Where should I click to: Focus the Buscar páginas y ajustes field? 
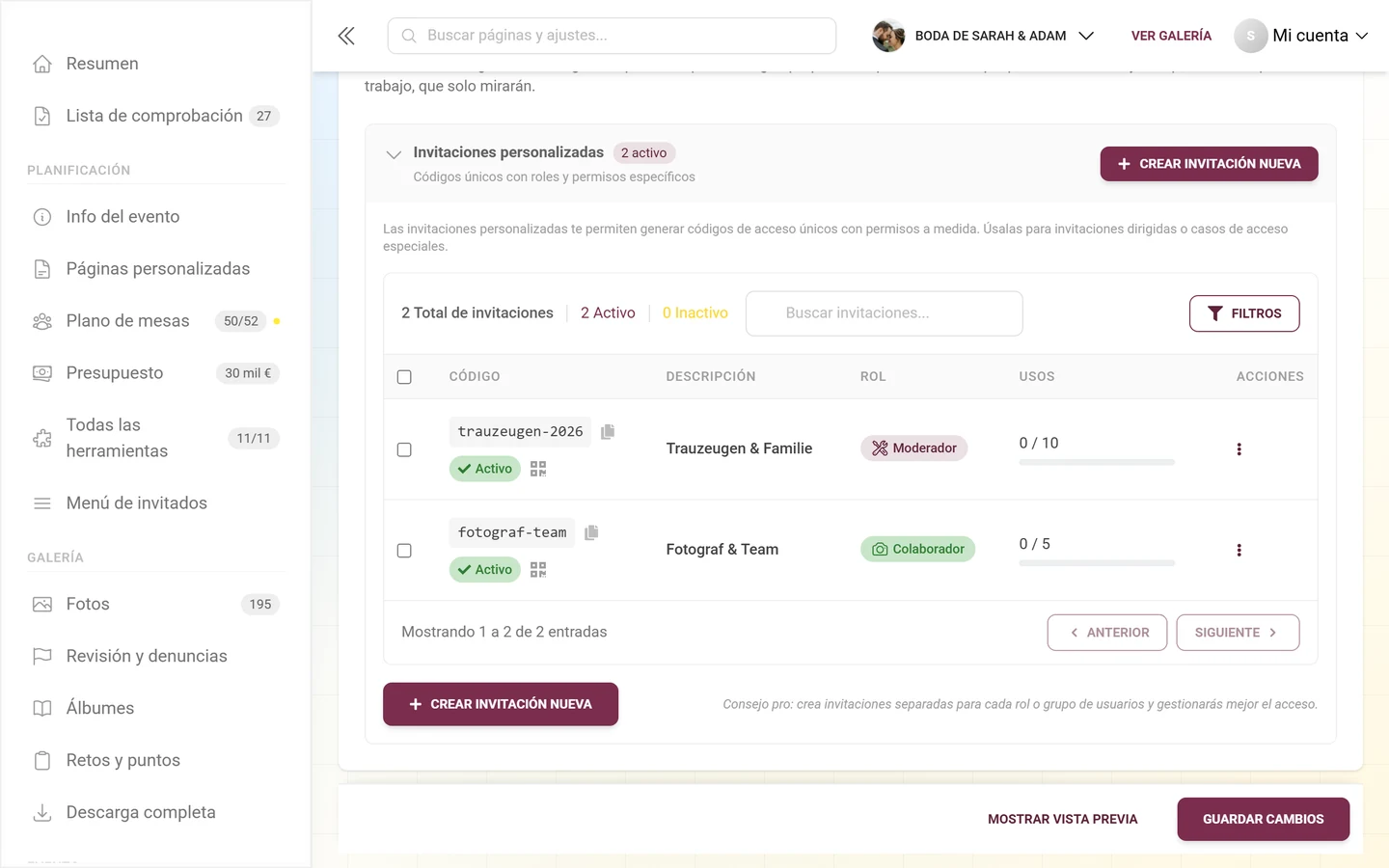612,36
